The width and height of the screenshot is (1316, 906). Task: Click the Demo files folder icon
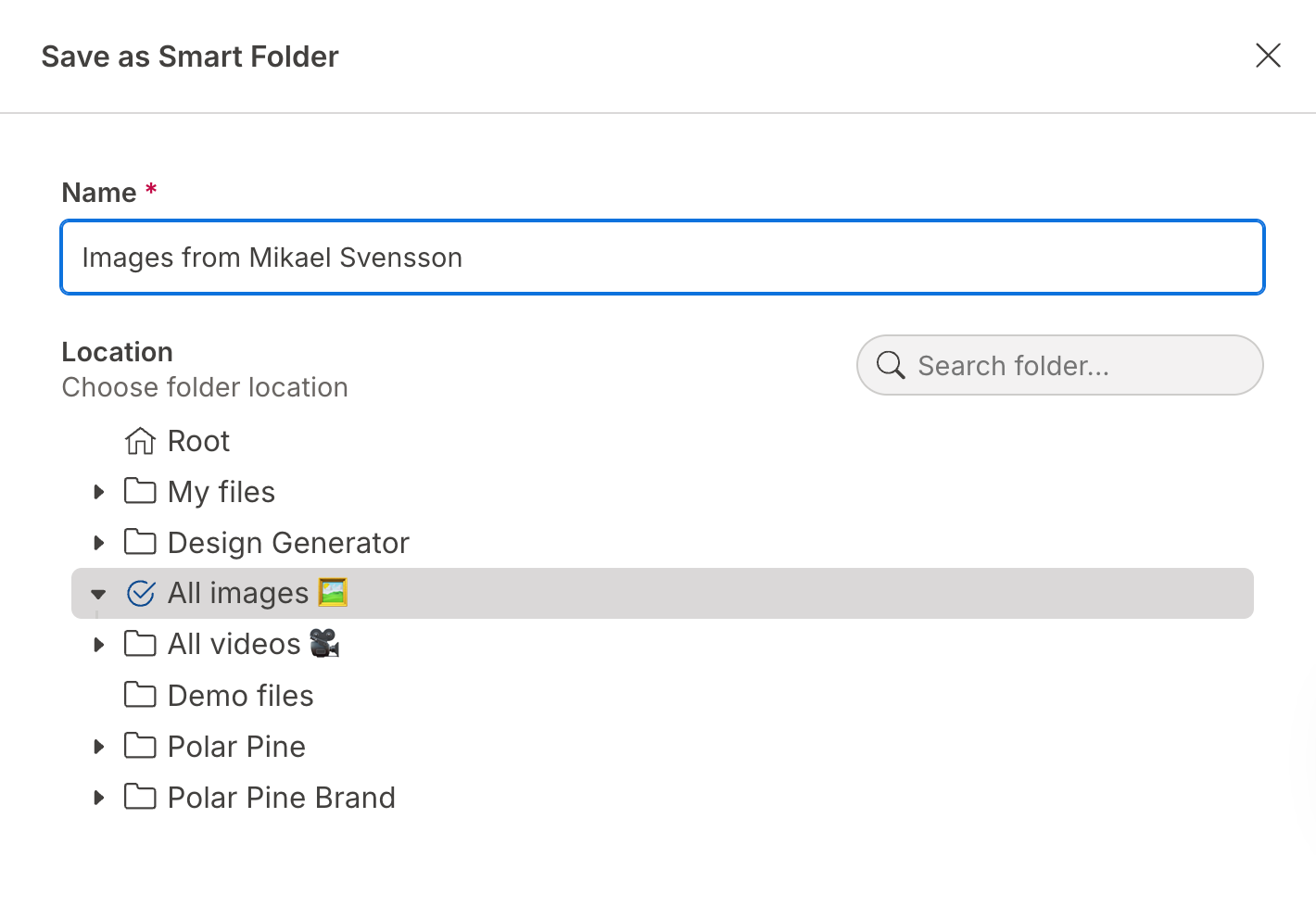[140, 695]
